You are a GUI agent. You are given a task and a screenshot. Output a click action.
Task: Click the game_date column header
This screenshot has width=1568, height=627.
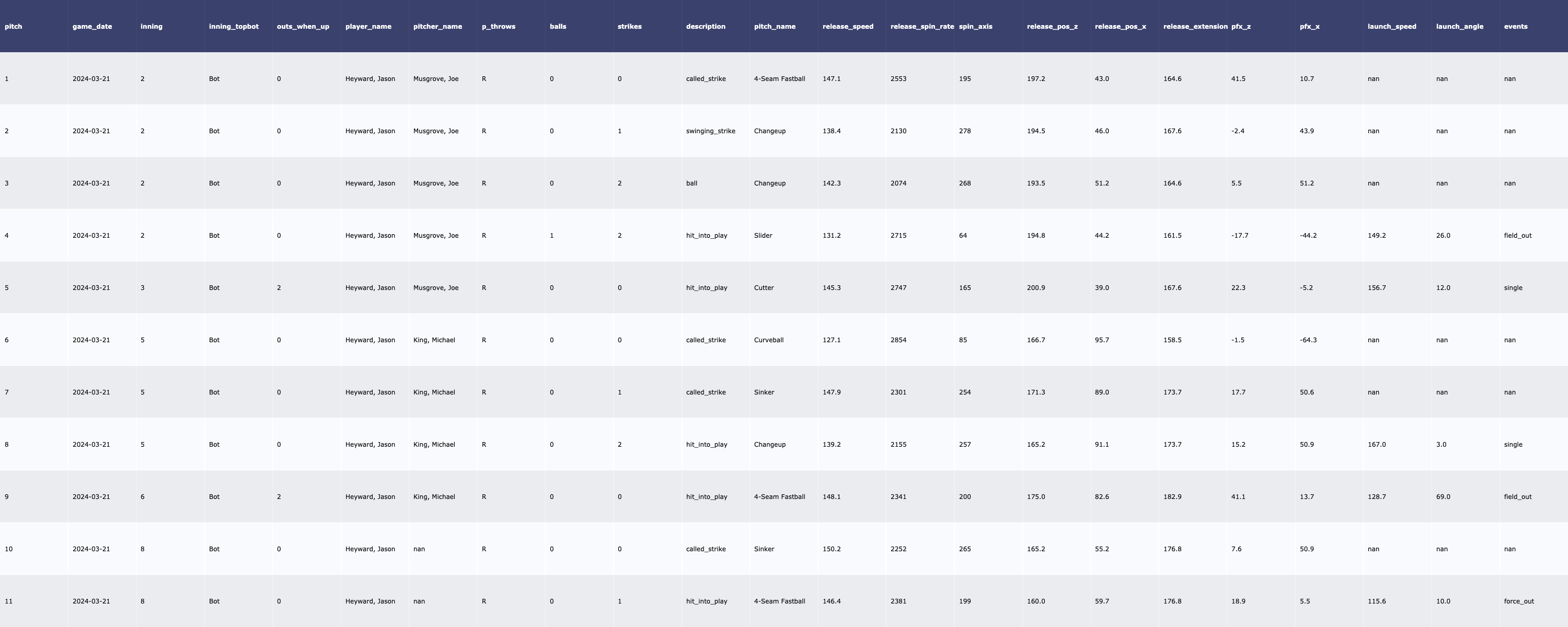point(92,27)
